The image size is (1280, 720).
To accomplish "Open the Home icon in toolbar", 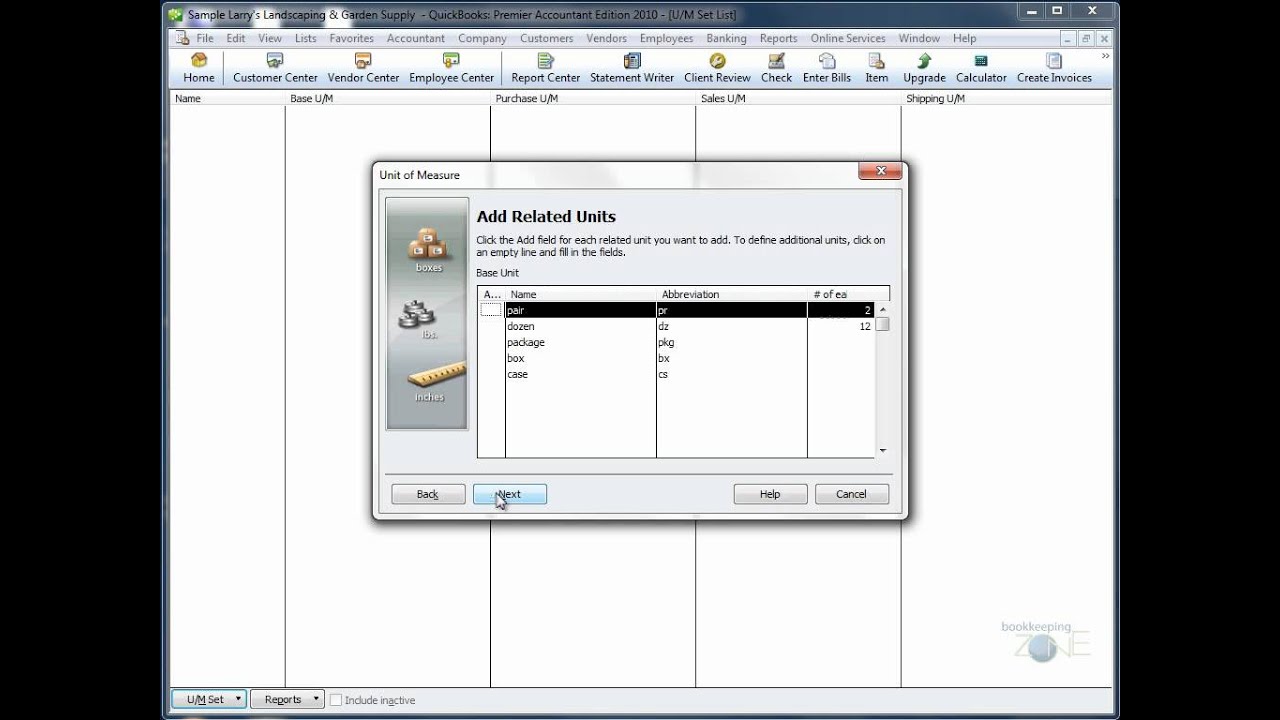I will pos(199,69).
